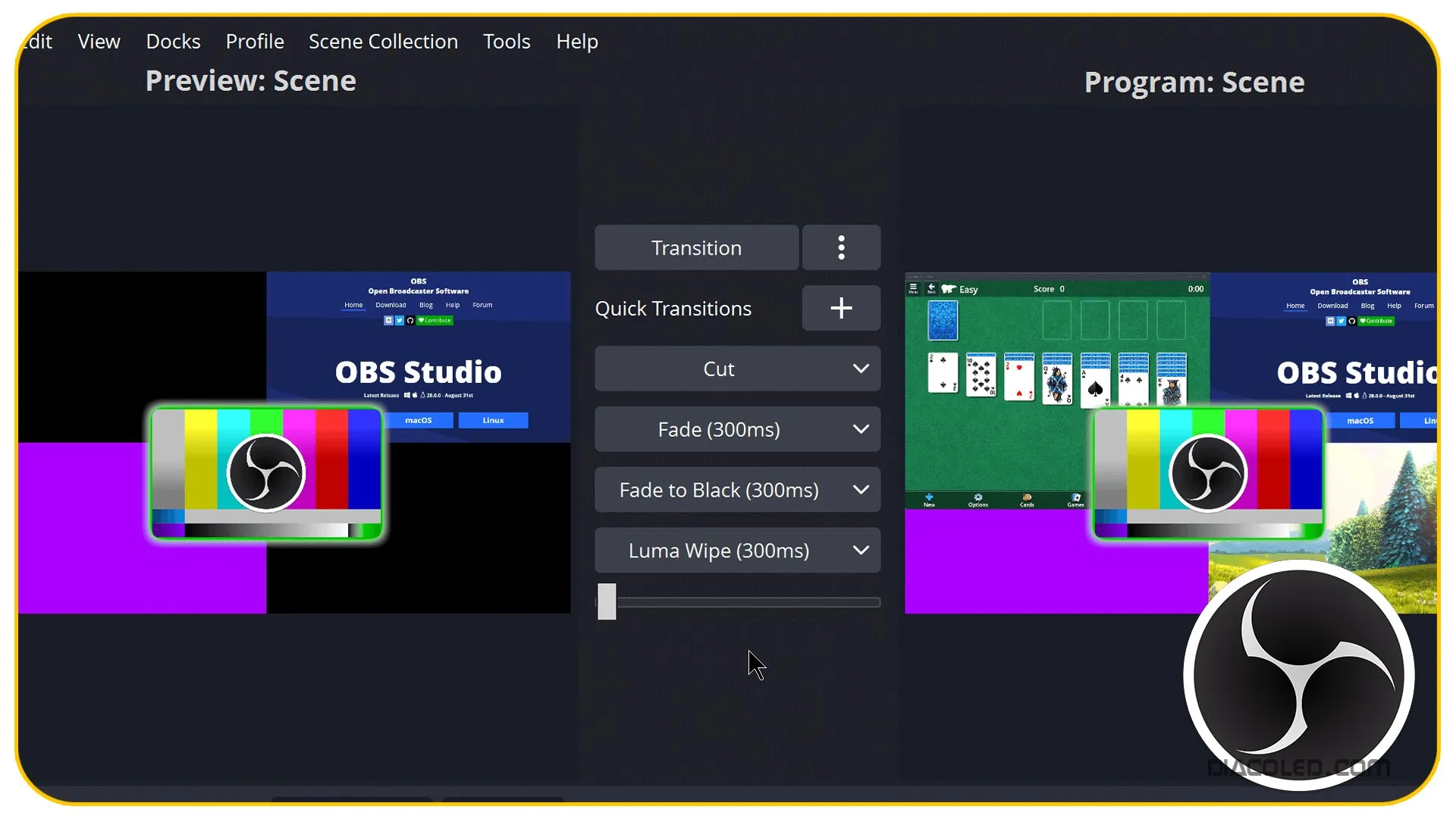The image size is (1456, 819).
Task: Open the Tools menu
Action: click(x=507, y=42)
